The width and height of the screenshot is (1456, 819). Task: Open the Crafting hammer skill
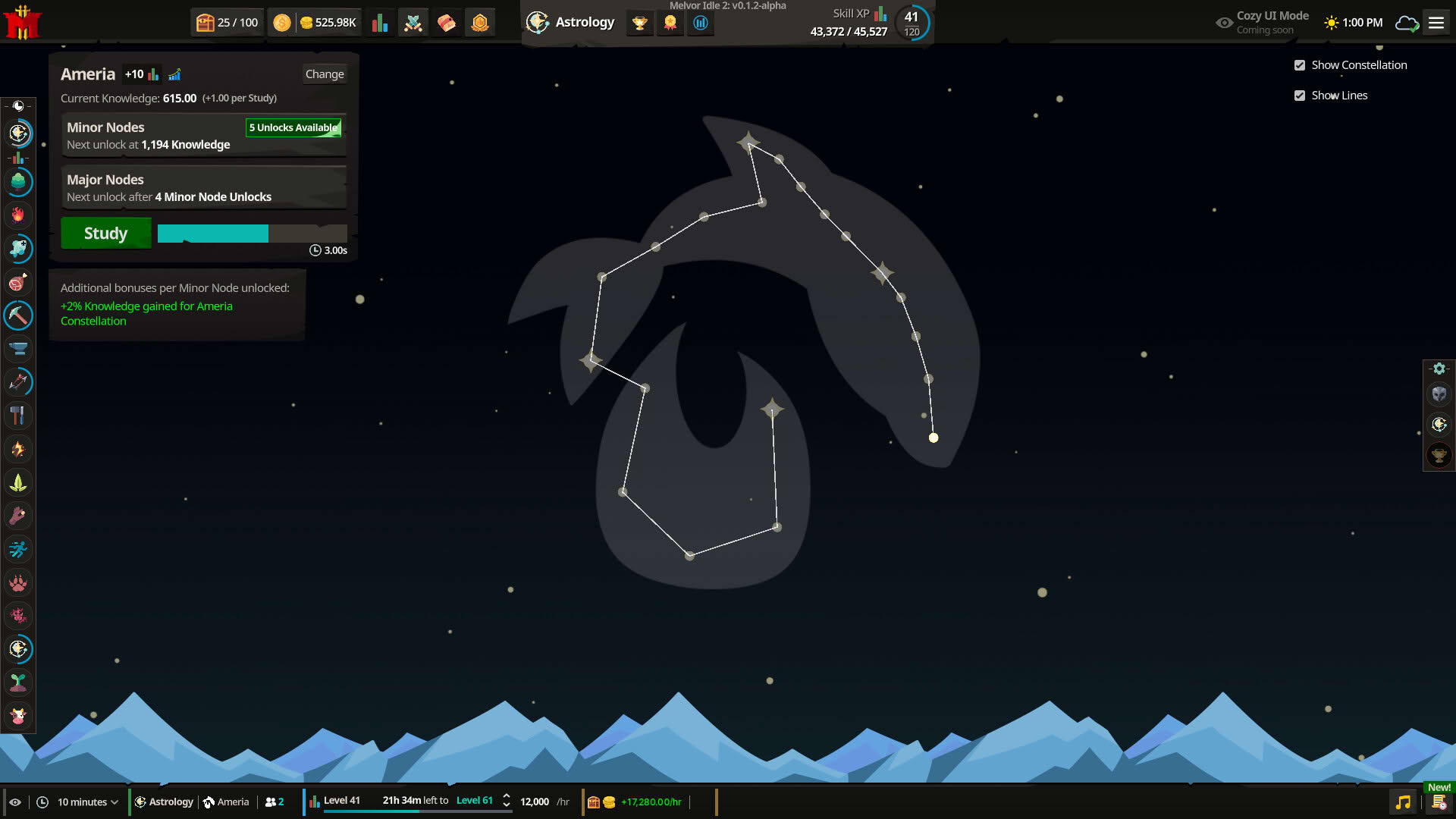[18, 416]
